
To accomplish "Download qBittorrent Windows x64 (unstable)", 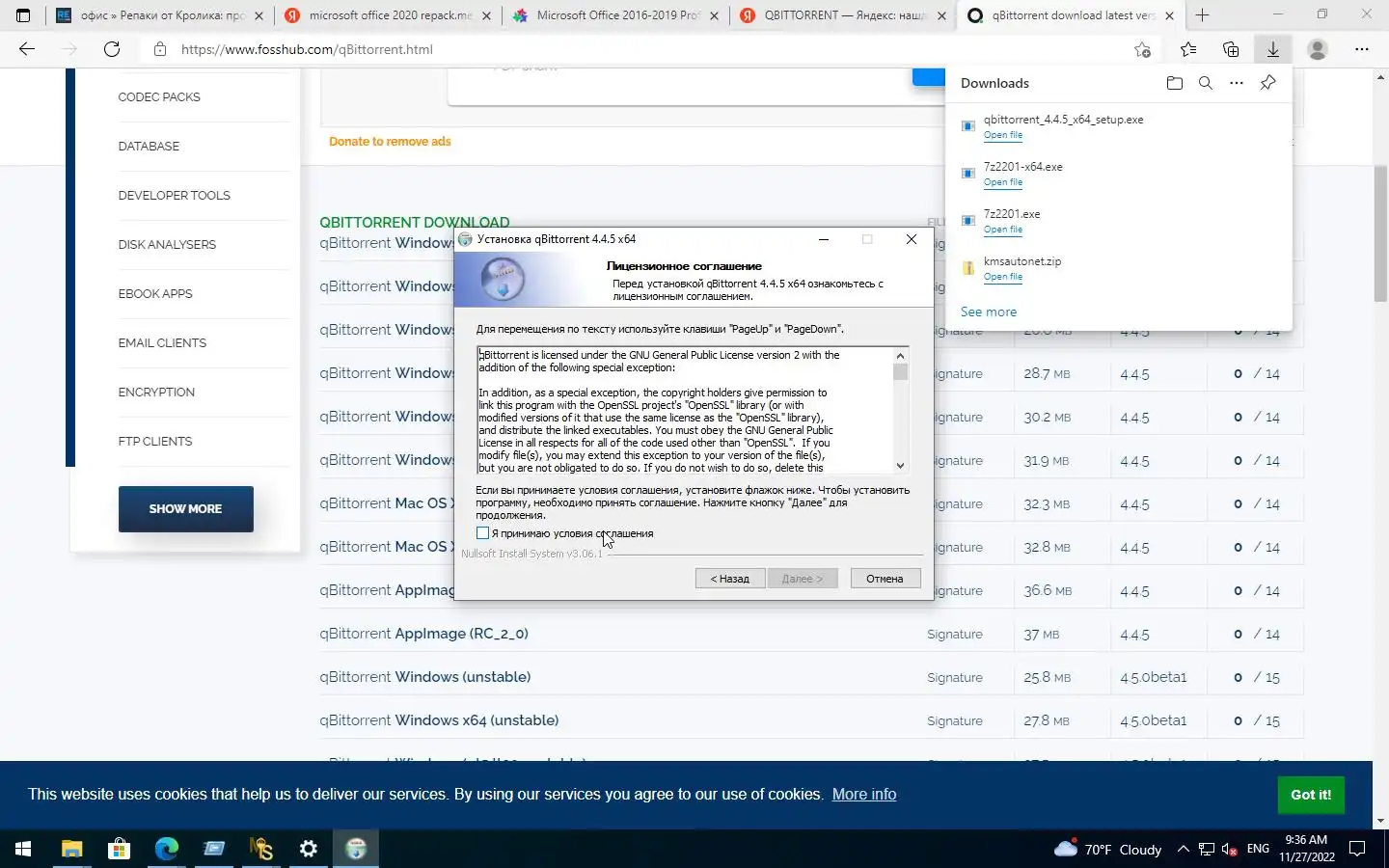I will click(x=439, y=720).
